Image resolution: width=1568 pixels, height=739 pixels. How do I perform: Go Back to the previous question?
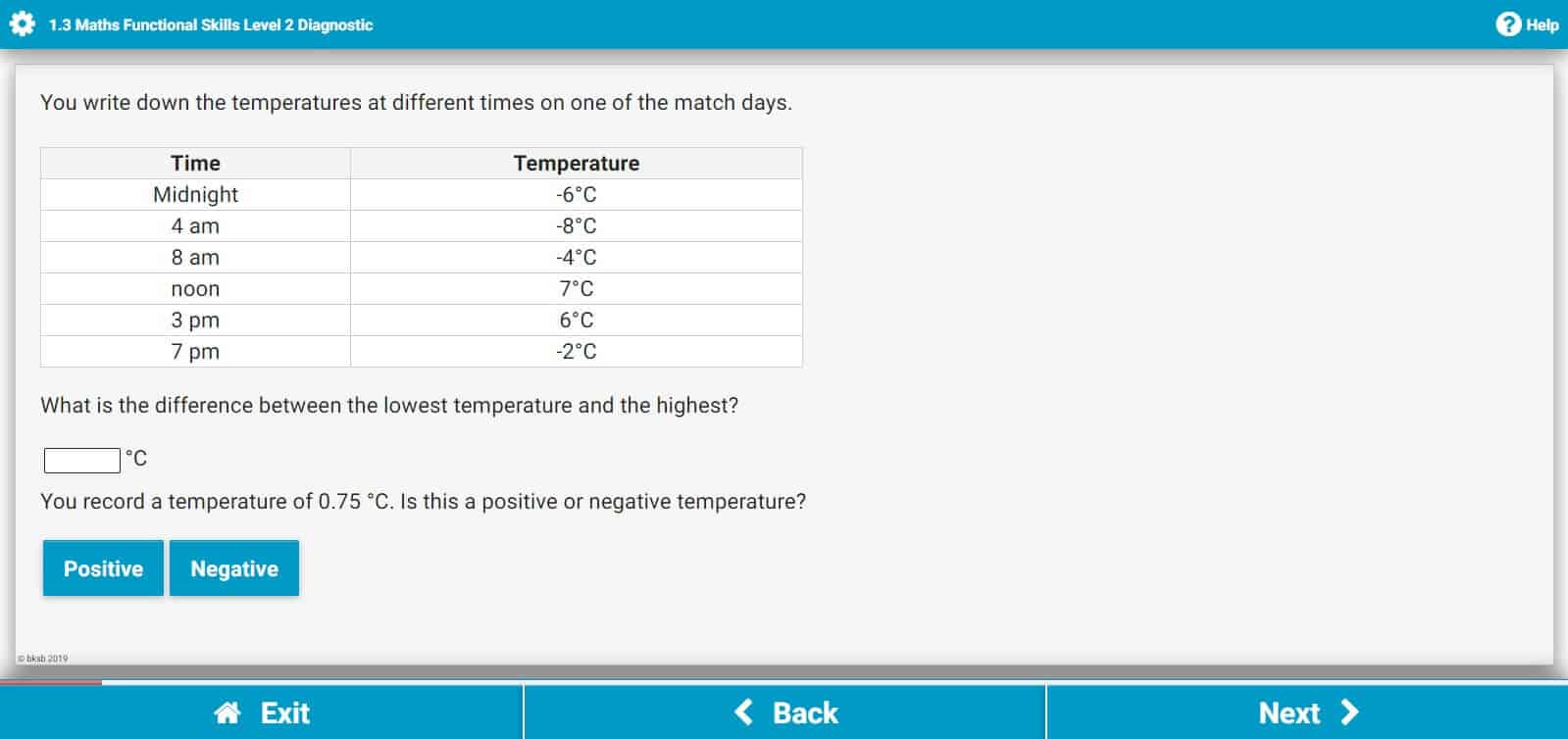point(784,713)
